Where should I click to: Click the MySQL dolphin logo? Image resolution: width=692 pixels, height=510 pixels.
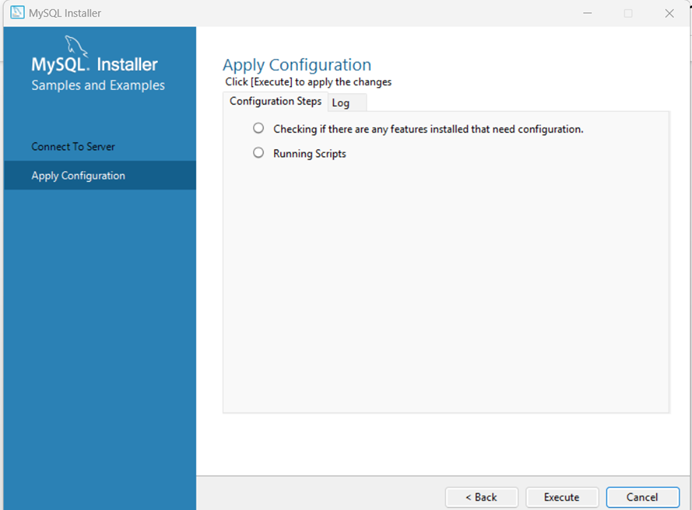[76, 46]
